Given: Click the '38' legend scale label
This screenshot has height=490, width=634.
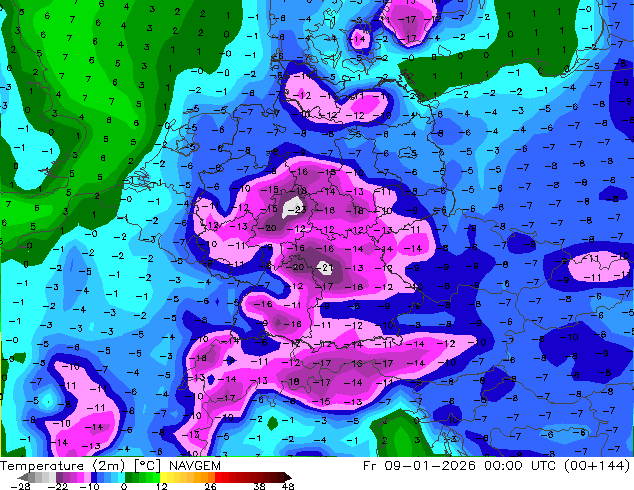Looking at the screenshot, I should coord(260,486).
